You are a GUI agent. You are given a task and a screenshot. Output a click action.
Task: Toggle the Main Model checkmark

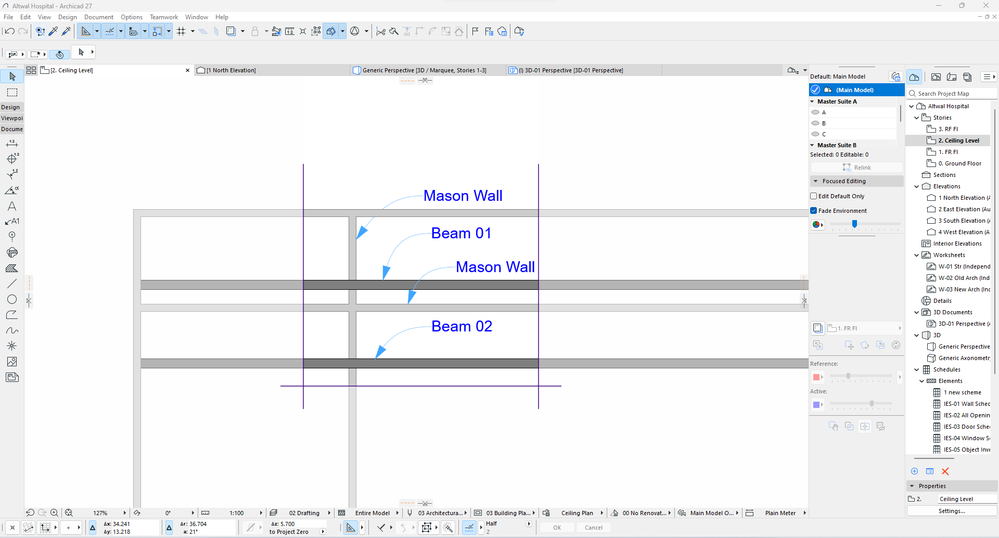pos(816,90)
